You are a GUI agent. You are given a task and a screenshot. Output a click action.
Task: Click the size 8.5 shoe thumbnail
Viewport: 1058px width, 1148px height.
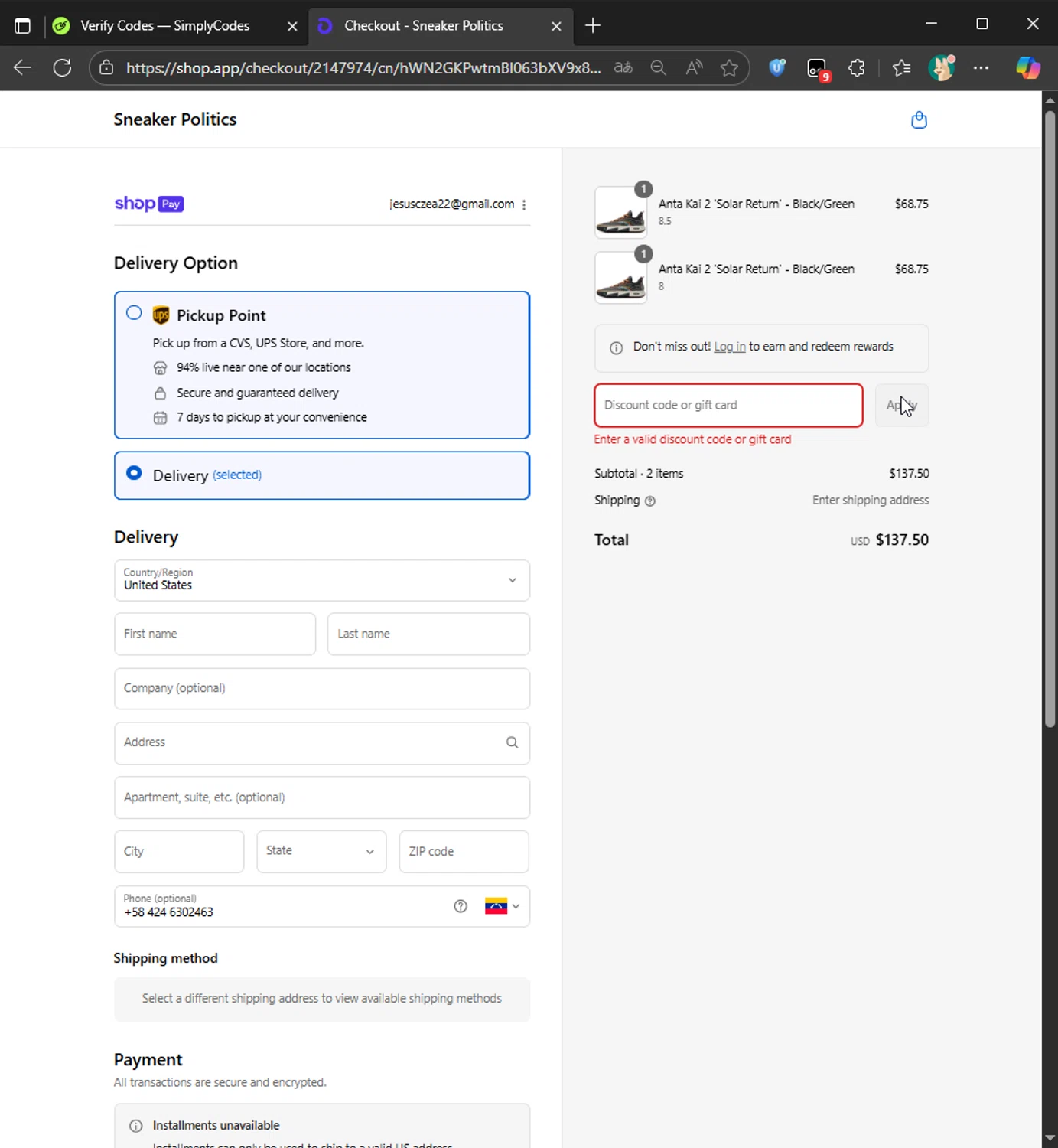[620, 212]
